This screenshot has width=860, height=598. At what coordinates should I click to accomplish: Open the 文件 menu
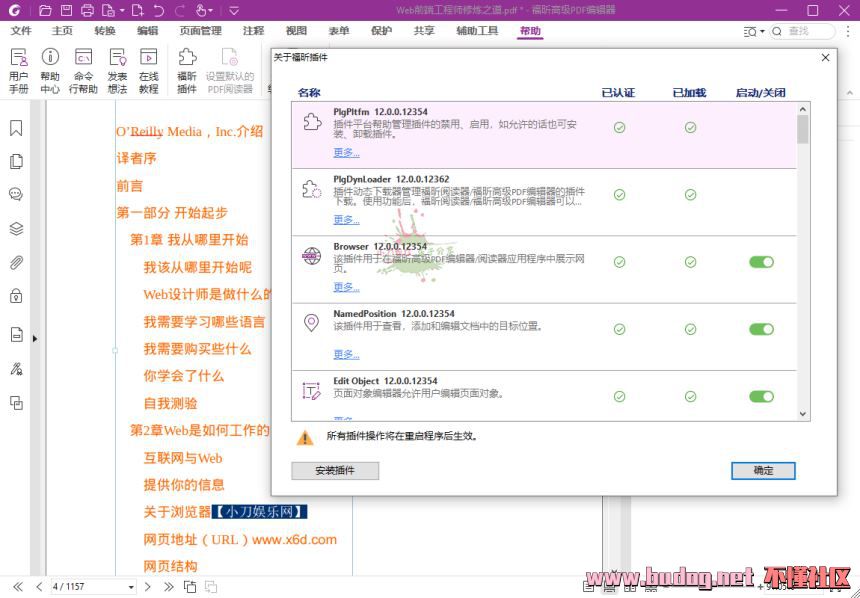[21, 31]
